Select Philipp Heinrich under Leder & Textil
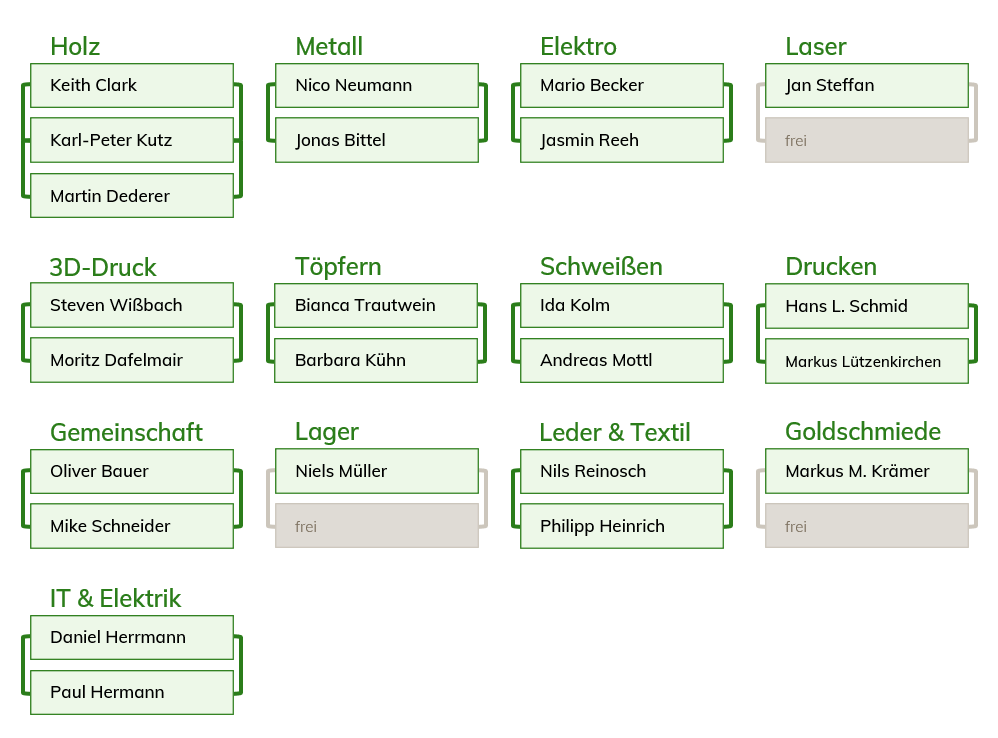The width and height of the screenshot is (998, 738). click(622, 526)
